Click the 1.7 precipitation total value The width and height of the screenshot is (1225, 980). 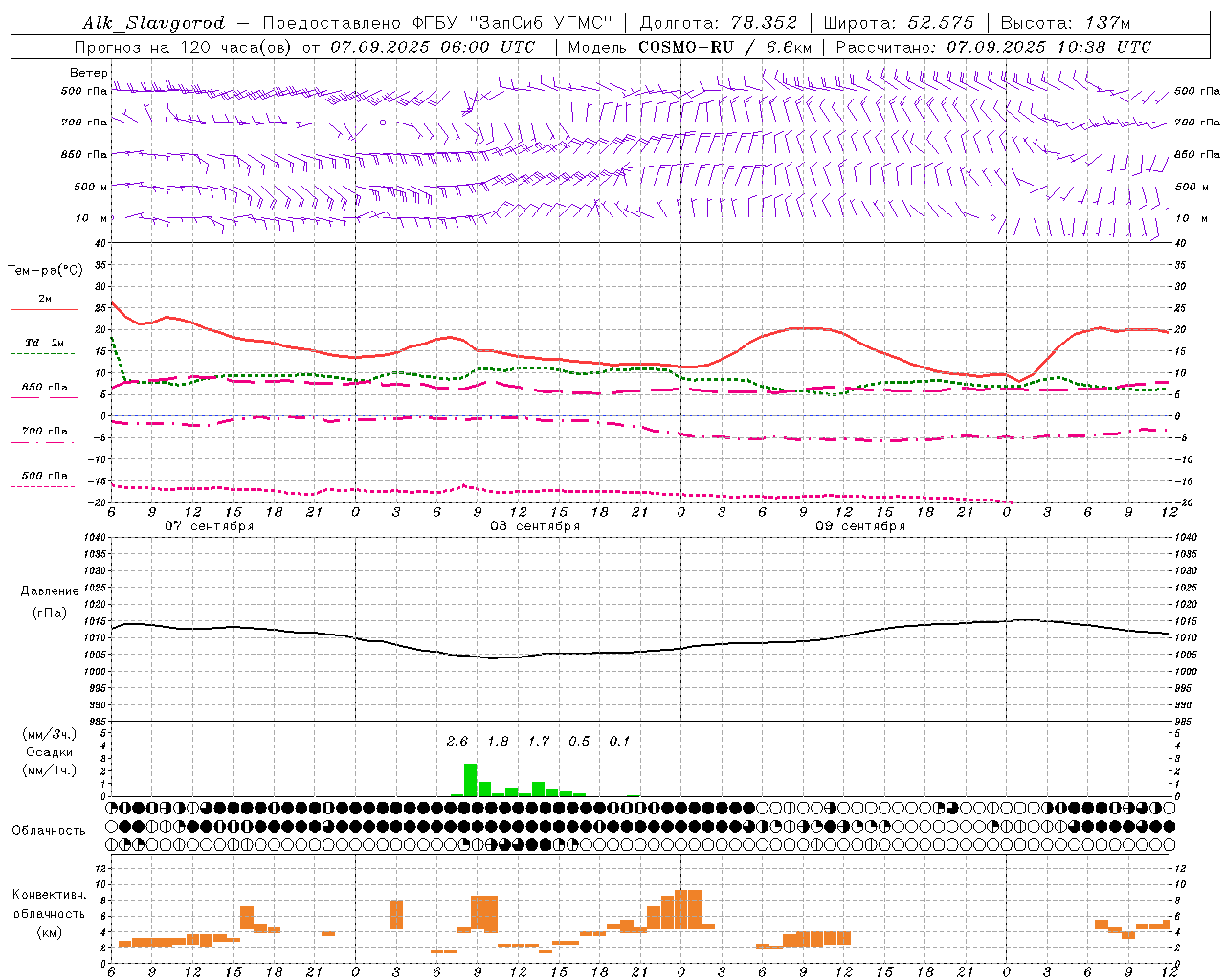[x=539, y=742]
